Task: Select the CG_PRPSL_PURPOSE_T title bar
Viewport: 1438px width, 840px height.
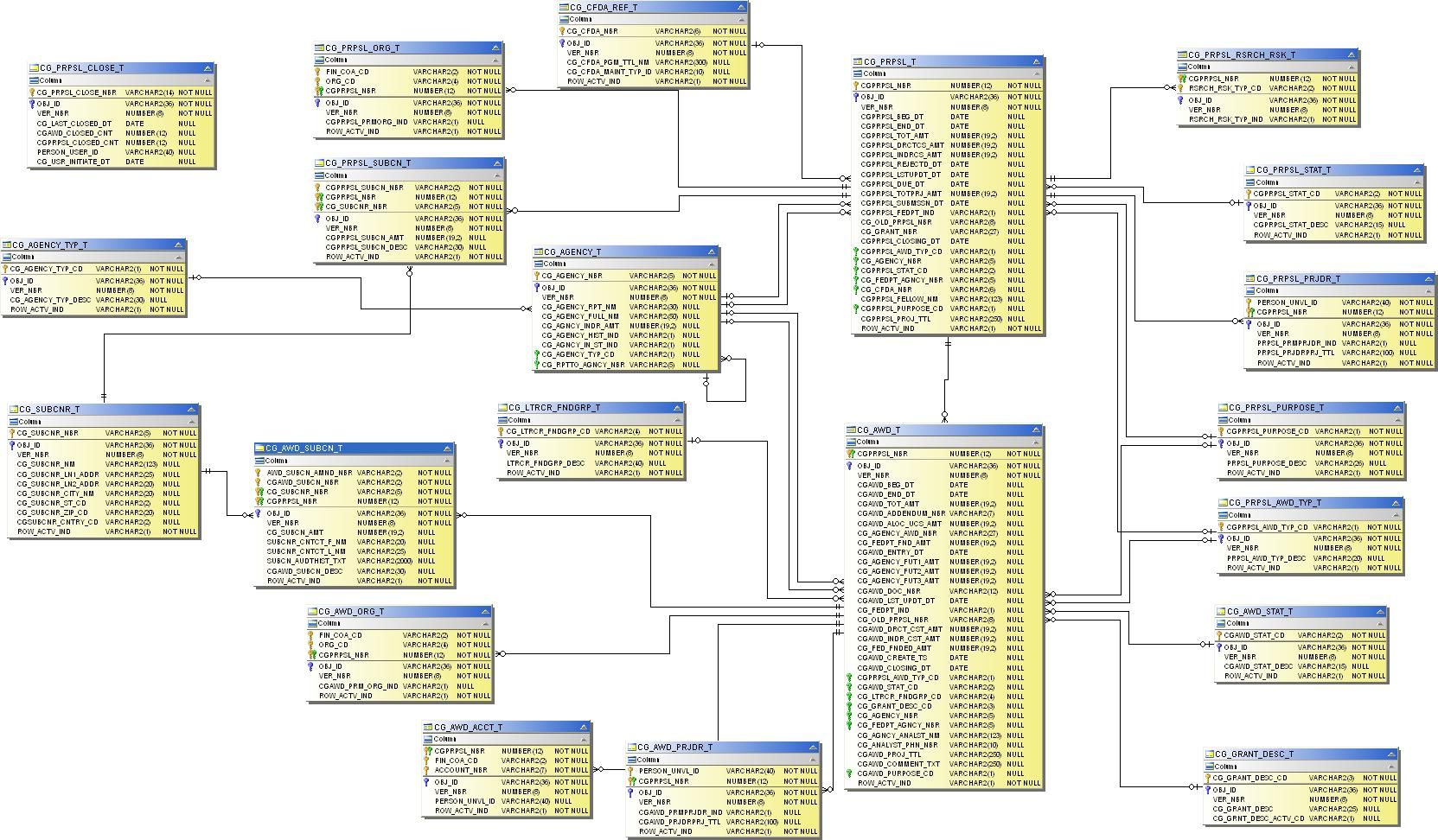Action: coord(1311,408)
